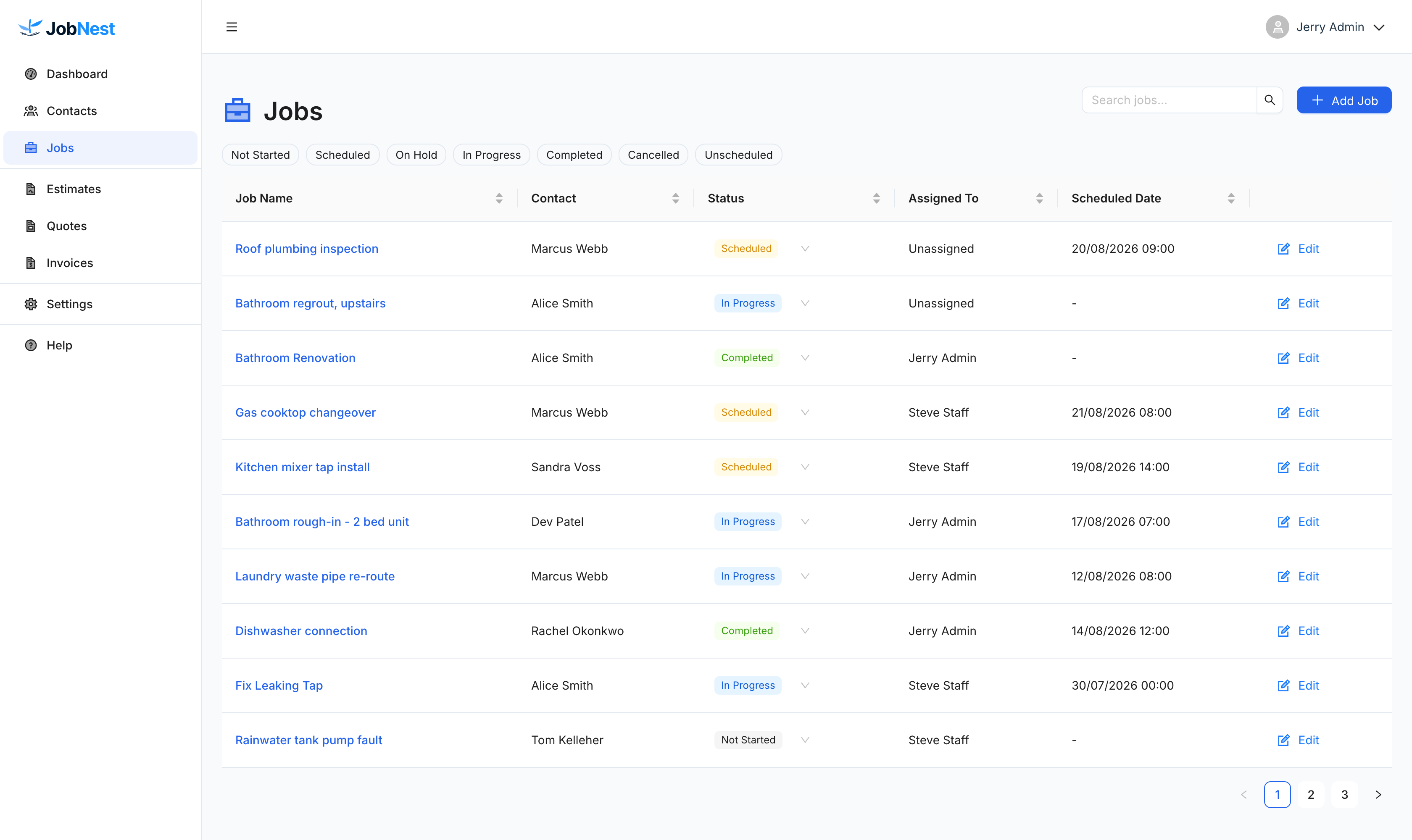Toggle the Cancelled filter chip
Image resolution: width=1412 pixels, height=840 pixels.
653,155
